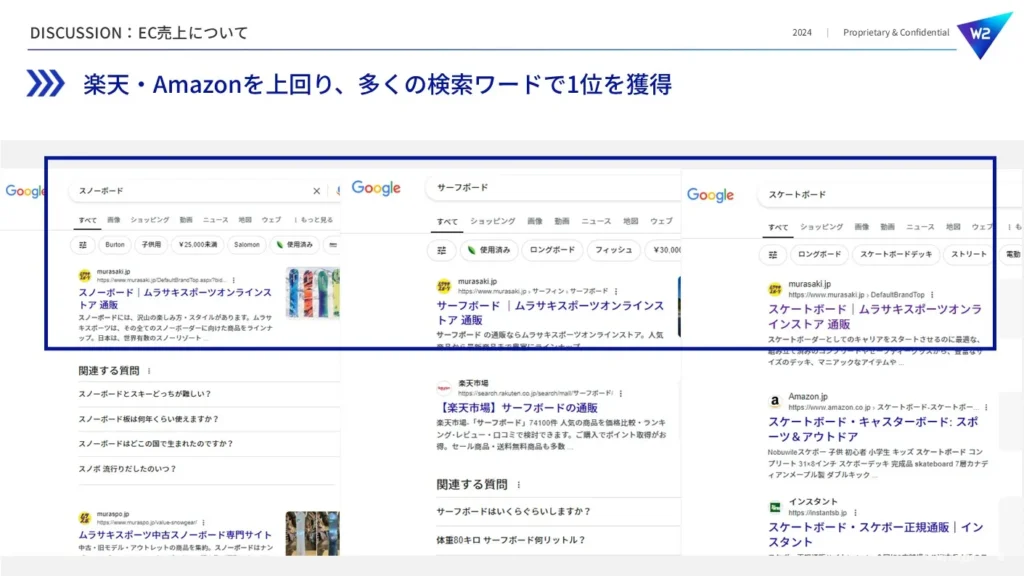Apply the Salomon filter chip
The height and width of the screenshot is (576, 1024).
[x=247, y=245]
